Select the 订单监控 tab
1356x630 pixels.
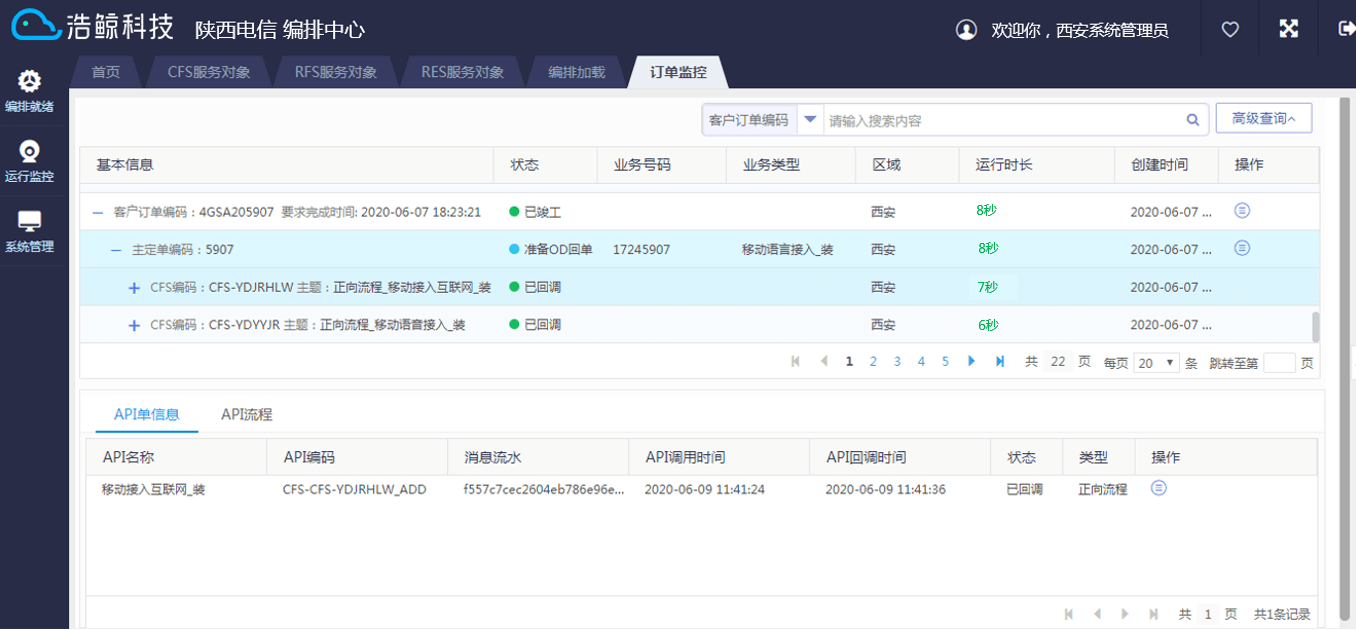coord(678,72)
